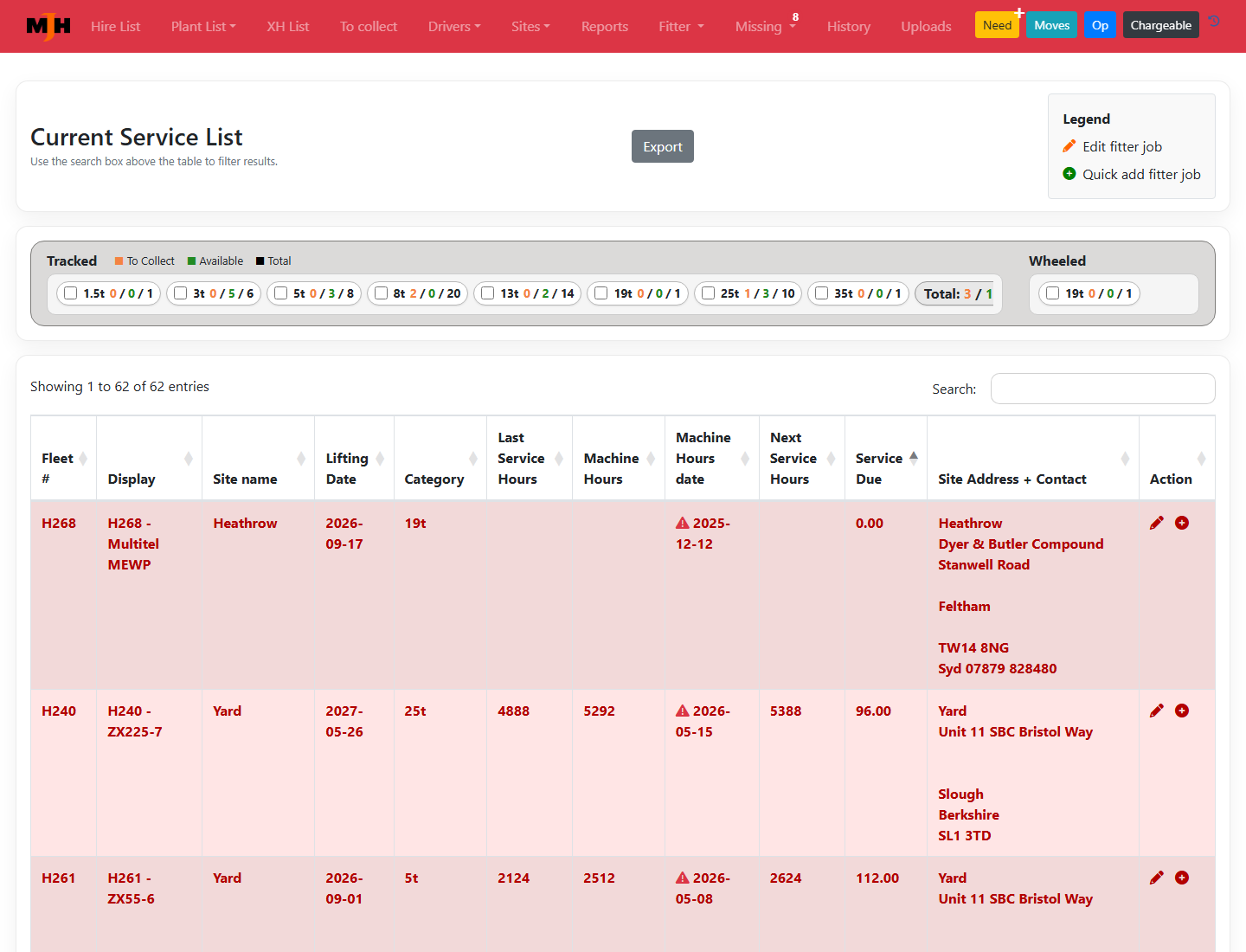The width and height of the screenshot is (1246, 952).
Task: Edit fitter job for H268 row
Action: pos(1157,523)
